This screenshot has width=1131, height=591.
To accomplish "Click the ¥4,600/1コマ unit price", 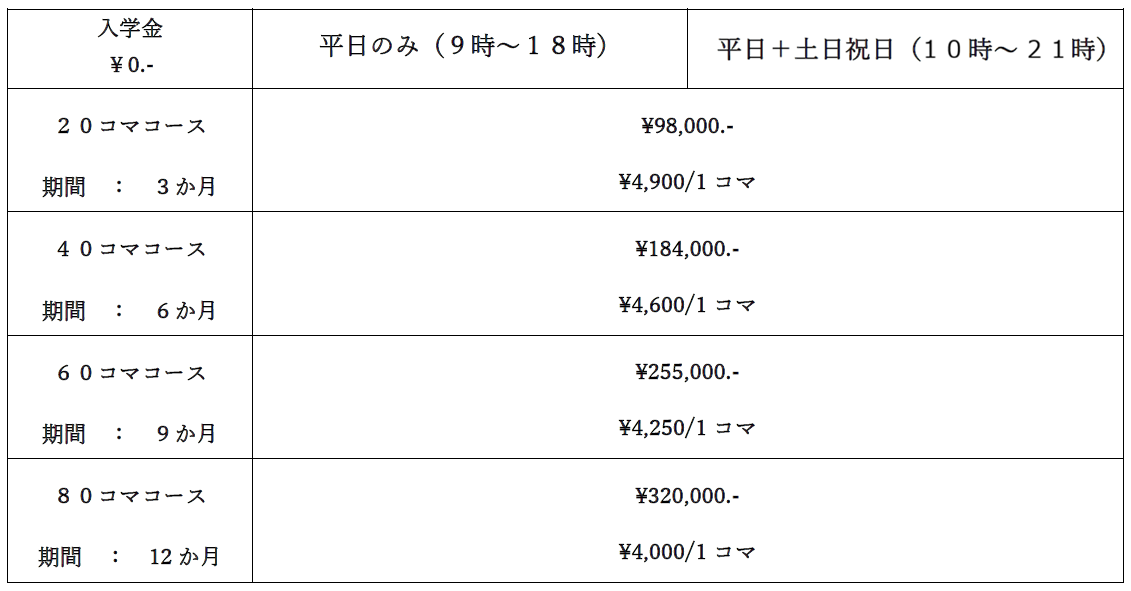I will click(x=687, y=305).
